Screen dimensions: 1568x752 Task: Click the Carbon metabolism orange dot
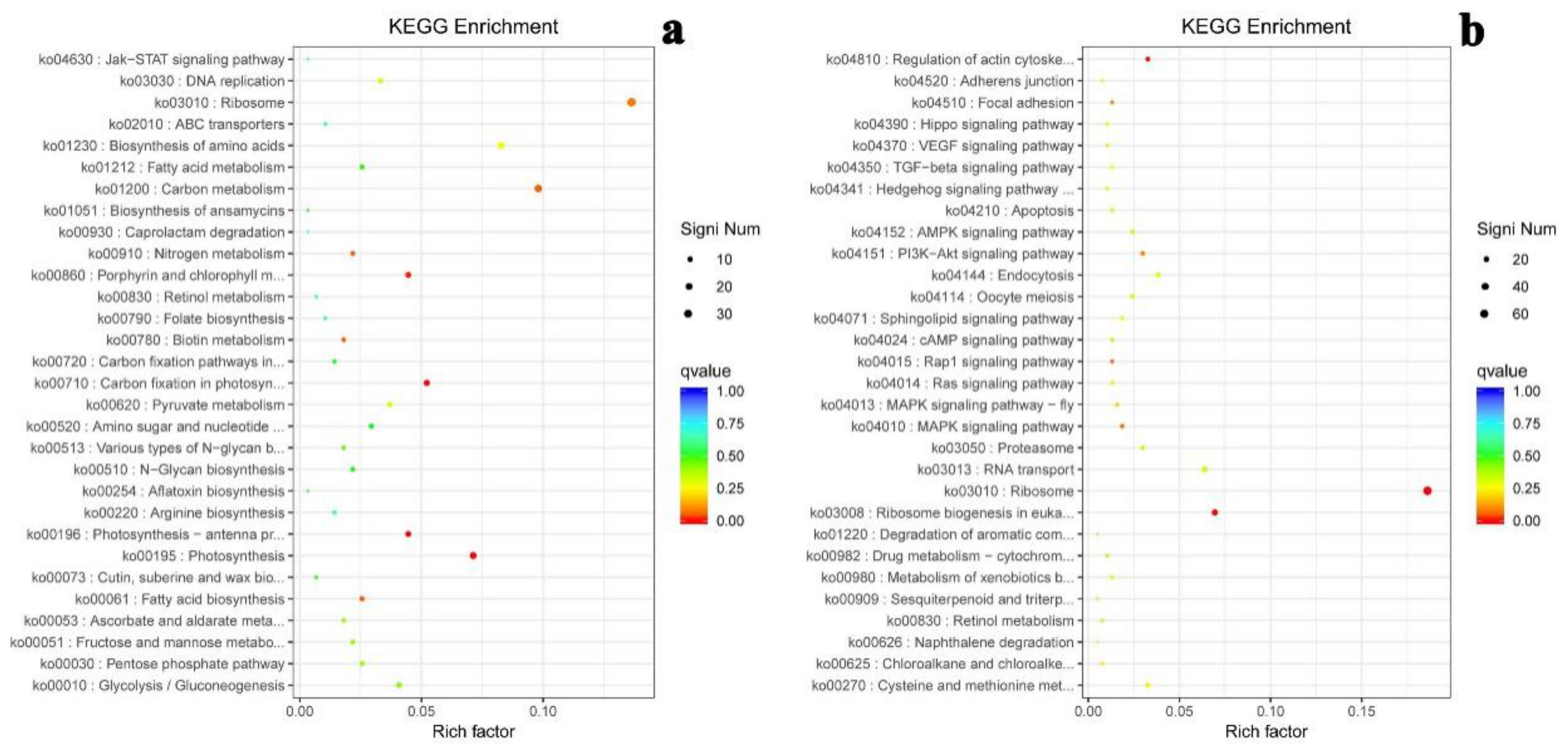coord(538,189)
